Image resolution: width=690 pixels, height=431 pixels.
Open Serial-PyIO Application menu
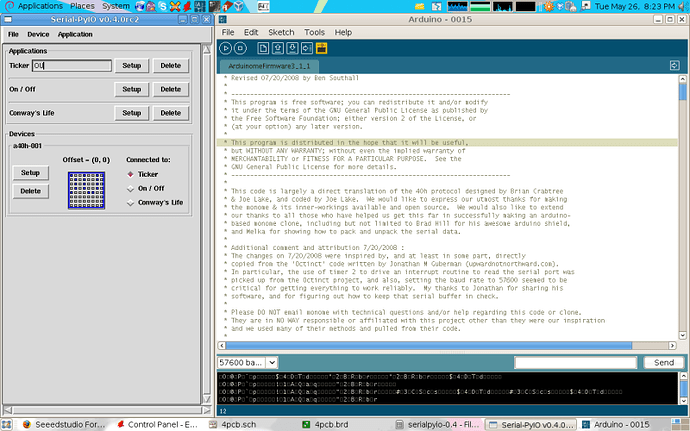pyautogui.click(x=75, y=34)
